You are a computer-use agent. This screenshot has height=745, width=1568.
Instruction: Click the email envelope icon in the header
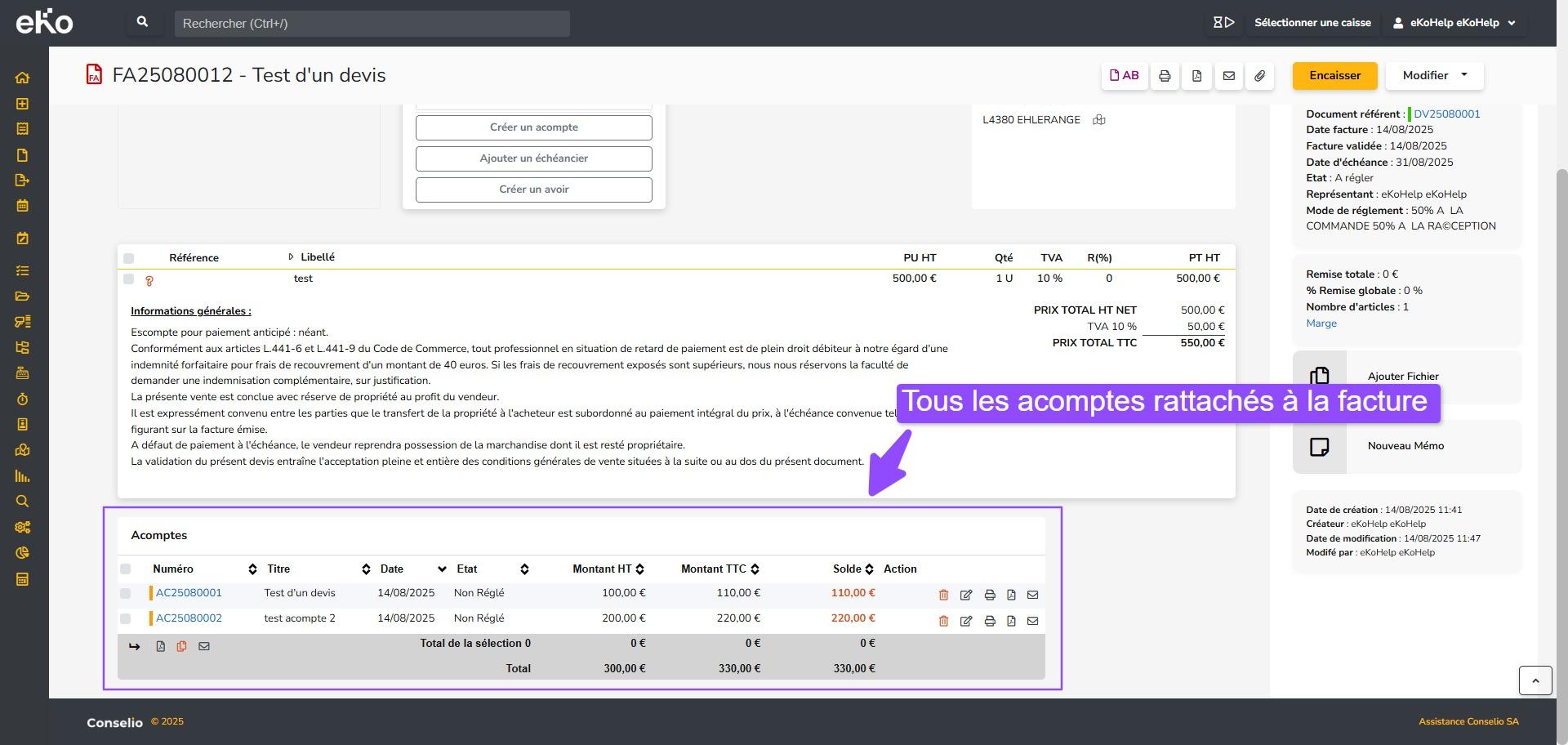click(1228, 76)
